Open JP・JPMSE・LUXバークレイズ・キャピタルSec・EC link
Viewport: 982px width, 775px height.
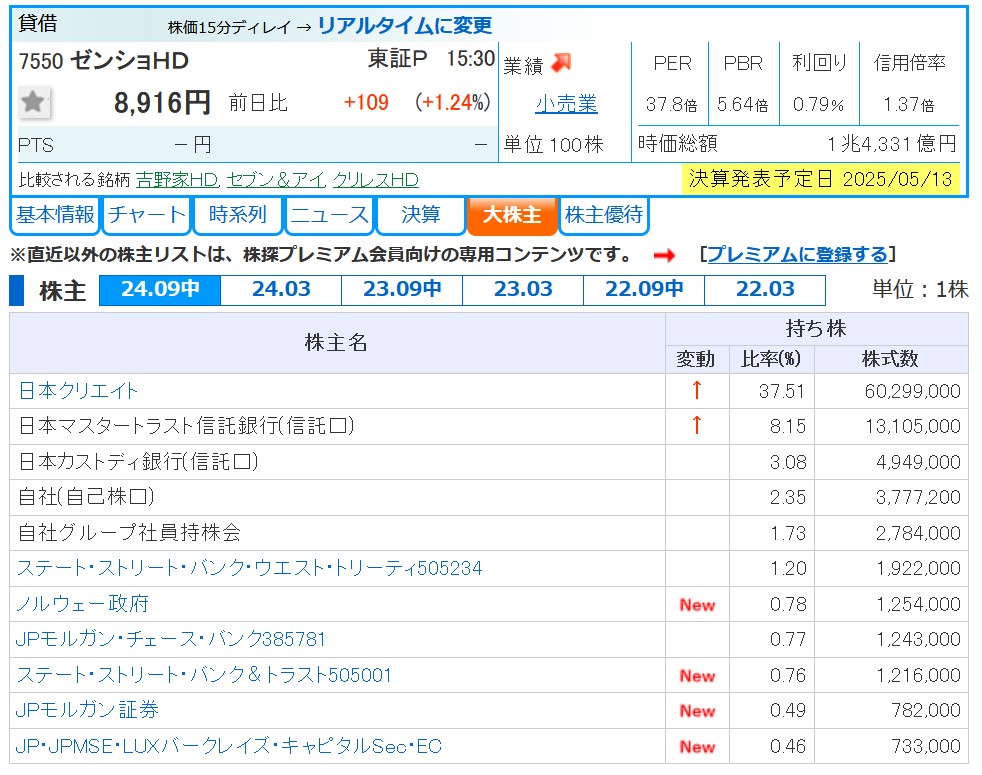229,746
